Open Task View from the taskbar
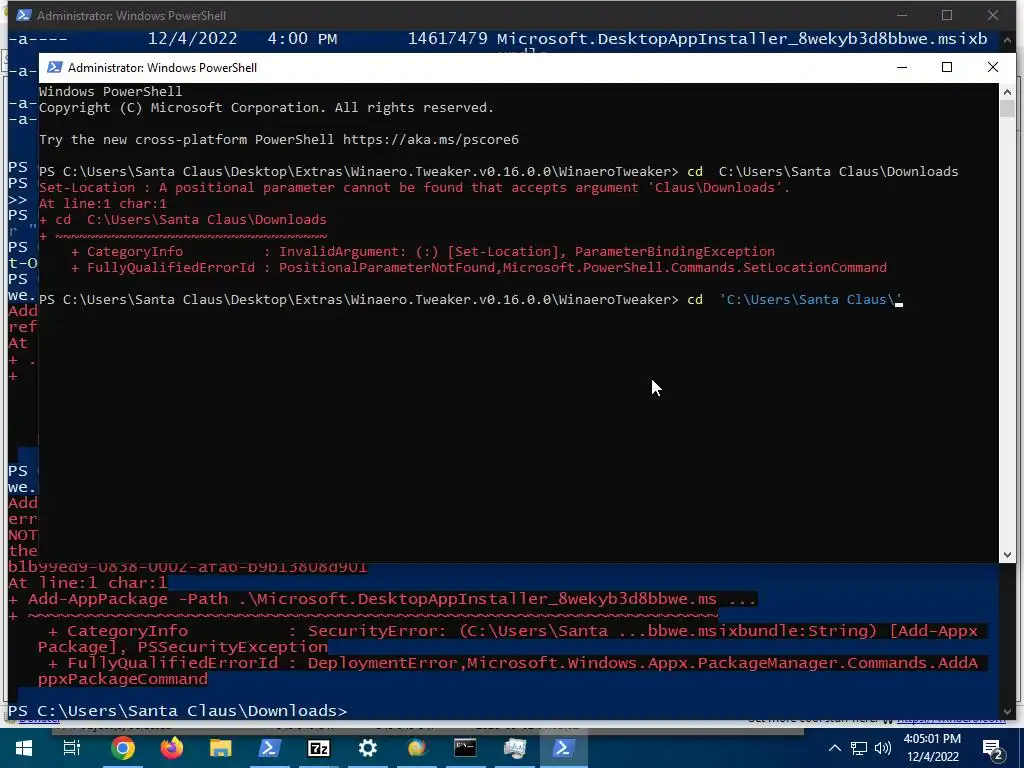Viewport: 1024px width, 768px height. pos(72,748)
